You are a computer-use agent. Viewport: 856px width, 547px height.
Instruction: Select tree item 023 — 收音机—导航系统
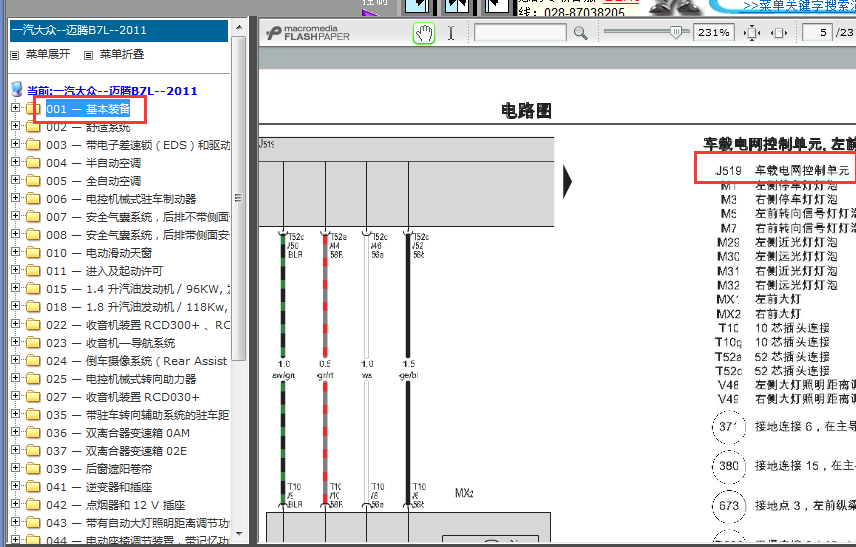(110, 343)
